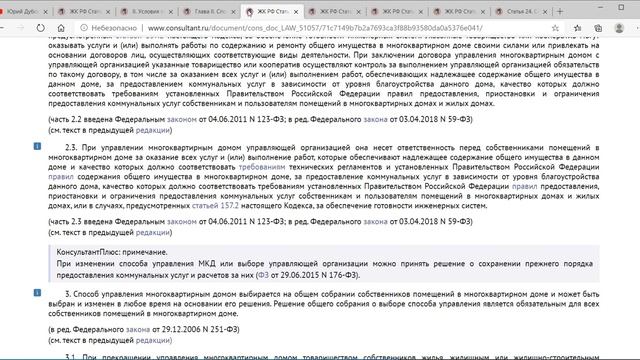Open the "ФЗ" link dated 29.06.2015 N 176-ФЗ

coord(264,275)
